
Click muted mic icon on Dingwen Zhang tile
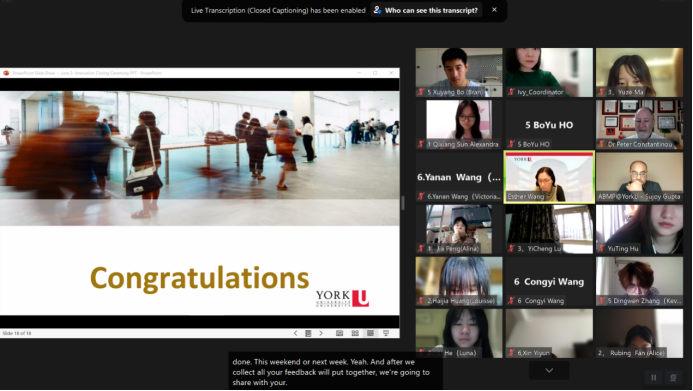[x=602, y=301]
